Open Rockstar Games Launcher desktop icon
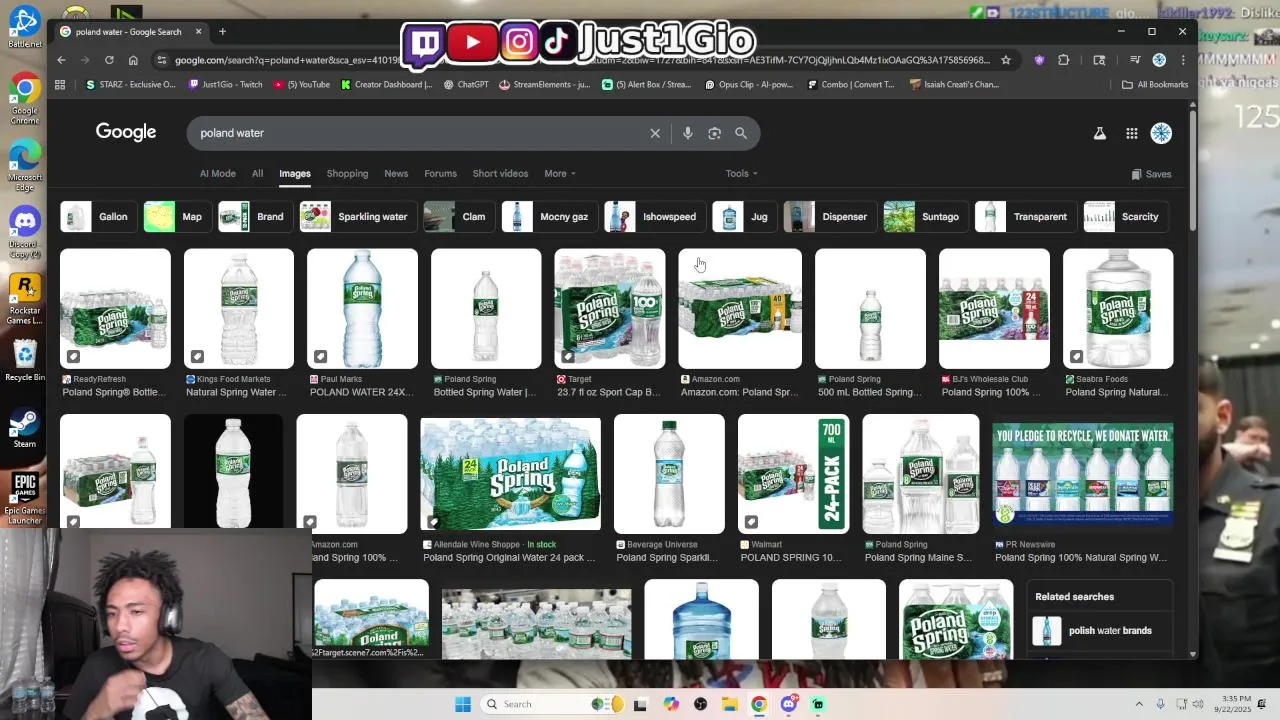The height and width of the screenshot is (720, 1280). (x=25, y=300)
